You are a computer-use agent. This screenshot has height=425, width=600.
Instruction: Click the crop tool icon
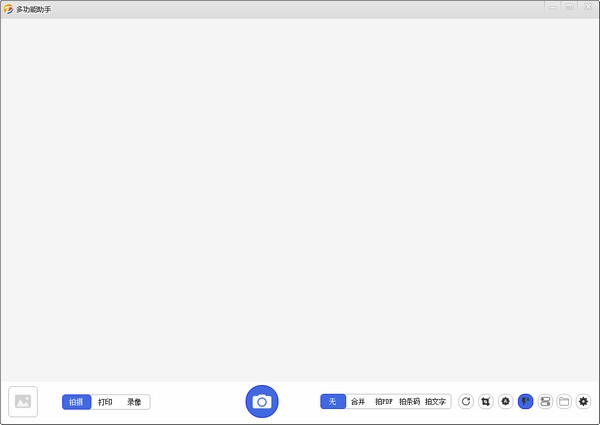(486, 401)
